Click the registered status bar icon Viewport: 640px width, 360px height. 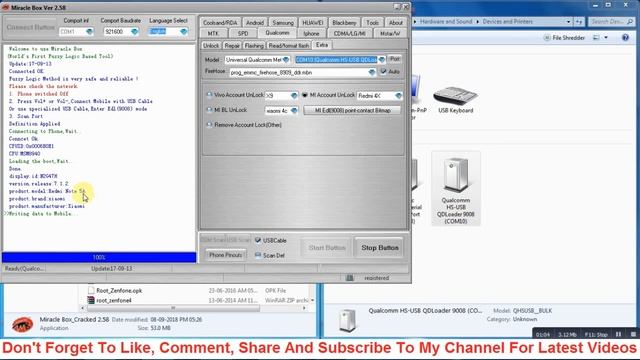point(350,278)
